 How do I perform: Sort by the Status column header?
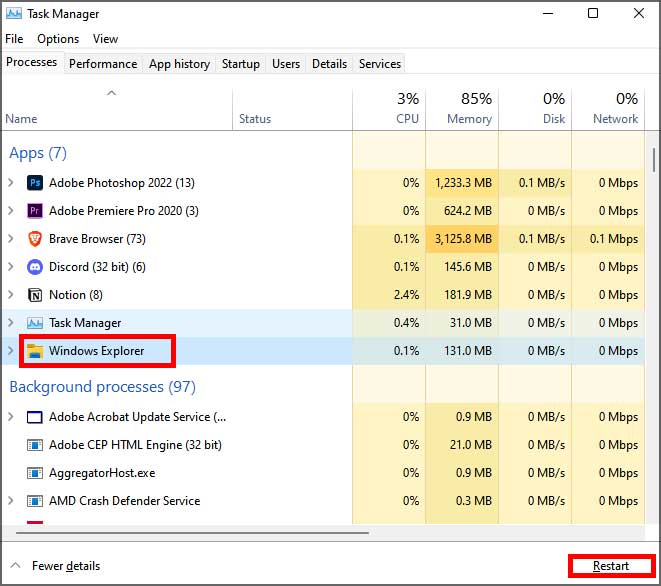[292, 109]
